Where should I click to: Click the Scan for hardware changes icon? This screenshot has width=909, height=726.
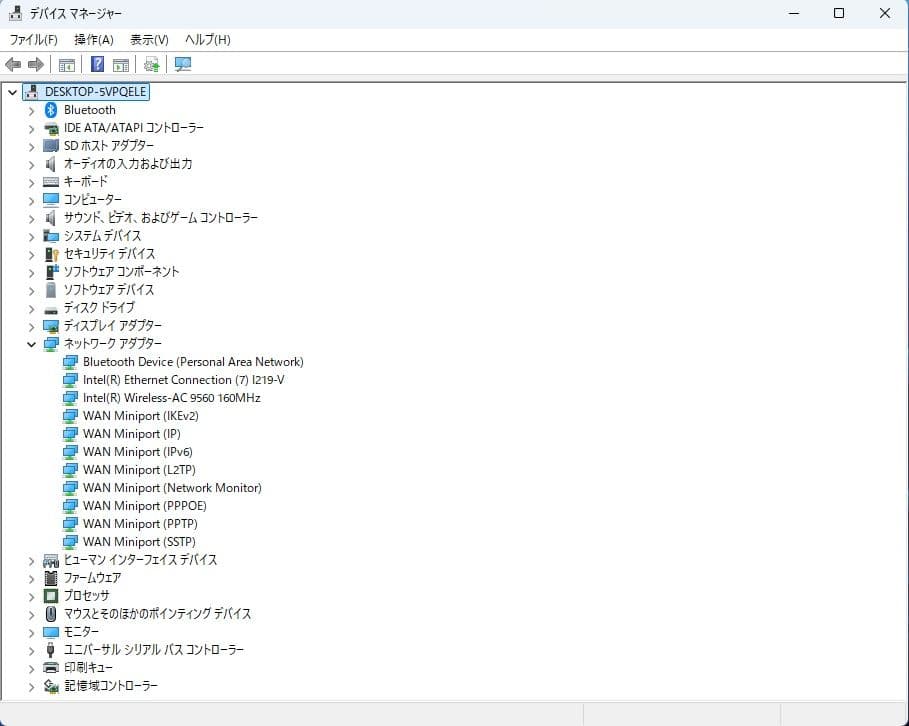point(151,64)
